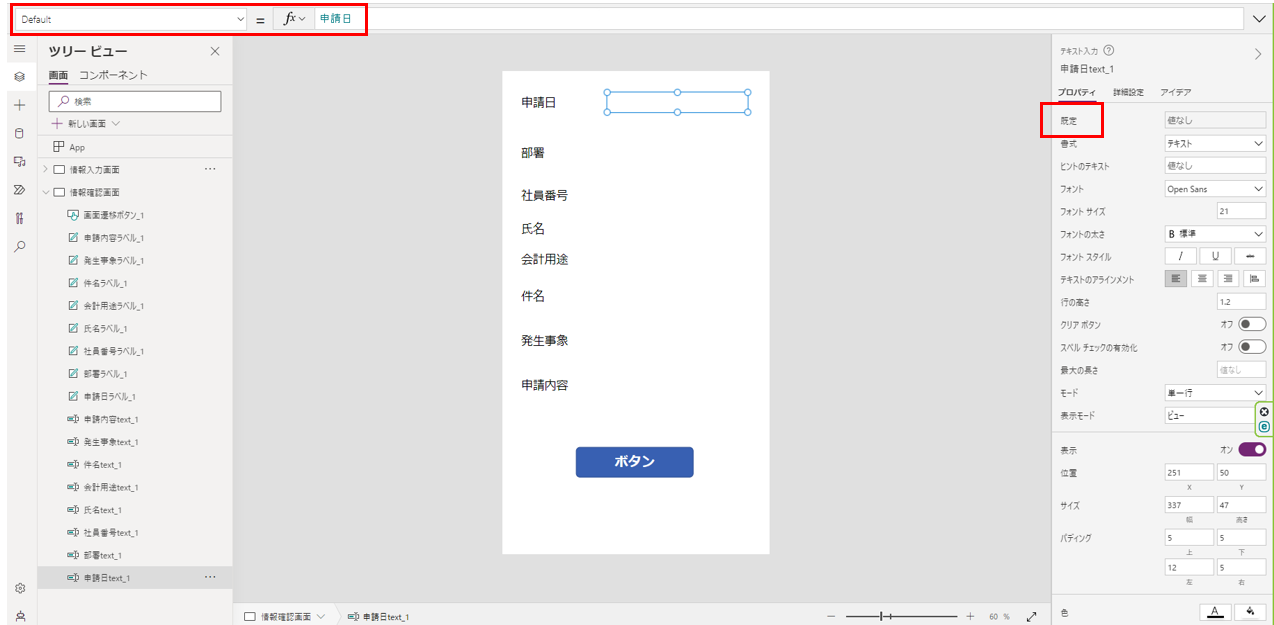The height and width of the screenshot is (625, 1274).
Task: Open モード dropdown
Action: pos(1215,392)
